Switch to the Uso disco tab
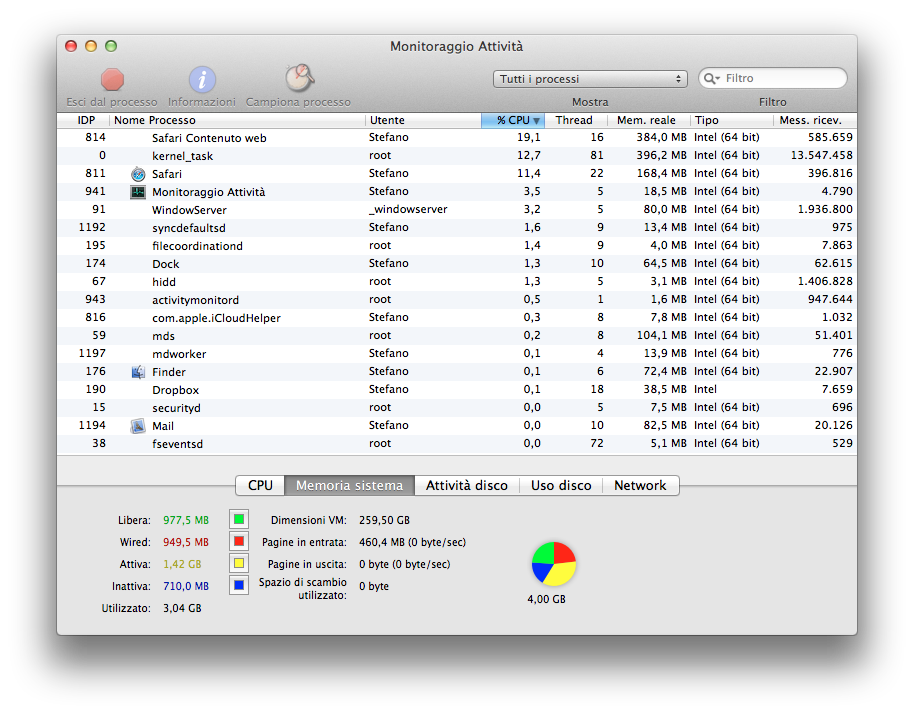This screenshot has width=914, height=714. point(561,486)
